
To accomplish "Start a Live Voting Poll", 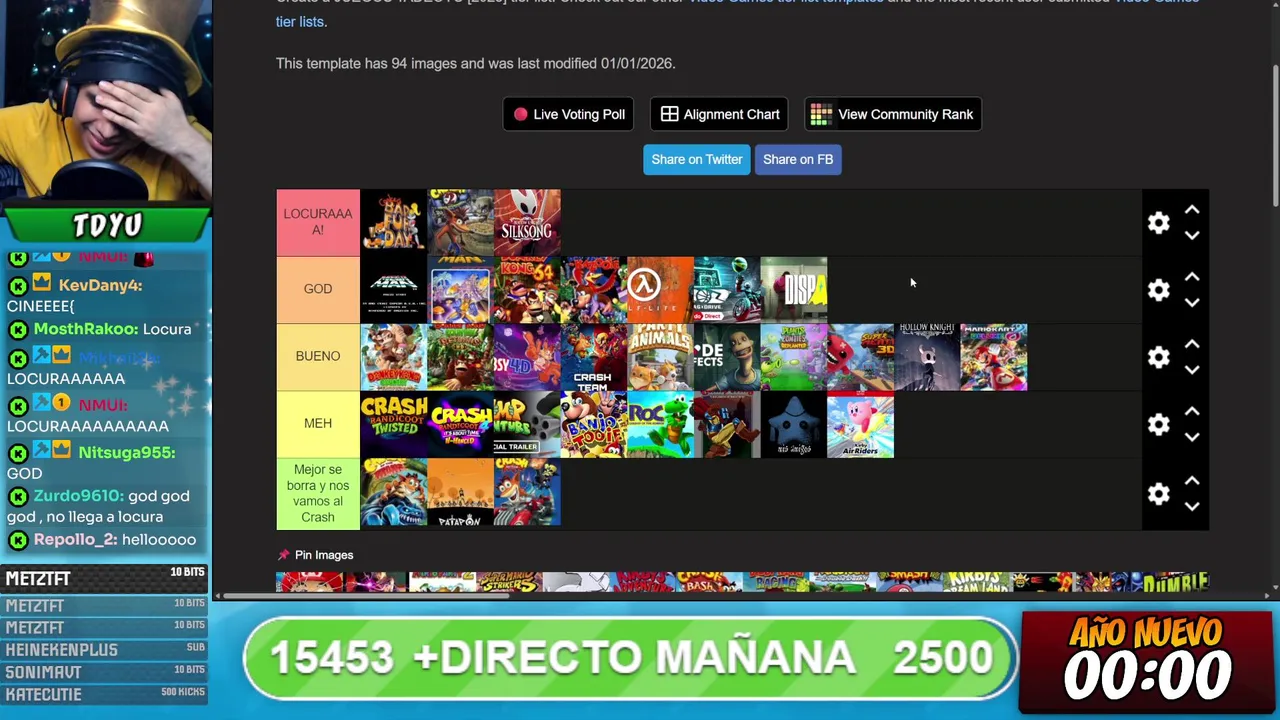I will click(x=569, y=114).
